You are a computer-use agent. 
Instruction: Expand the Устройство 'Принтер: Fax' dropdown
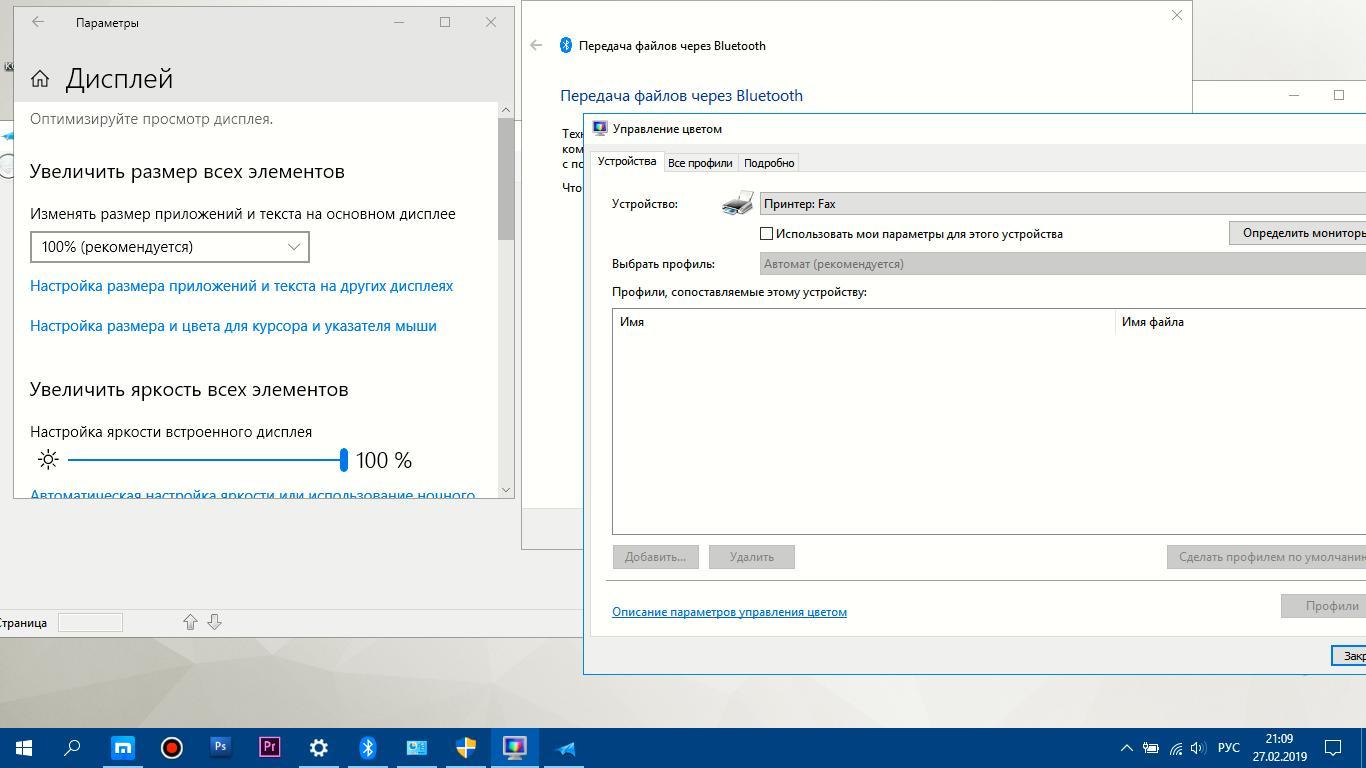1060,204
